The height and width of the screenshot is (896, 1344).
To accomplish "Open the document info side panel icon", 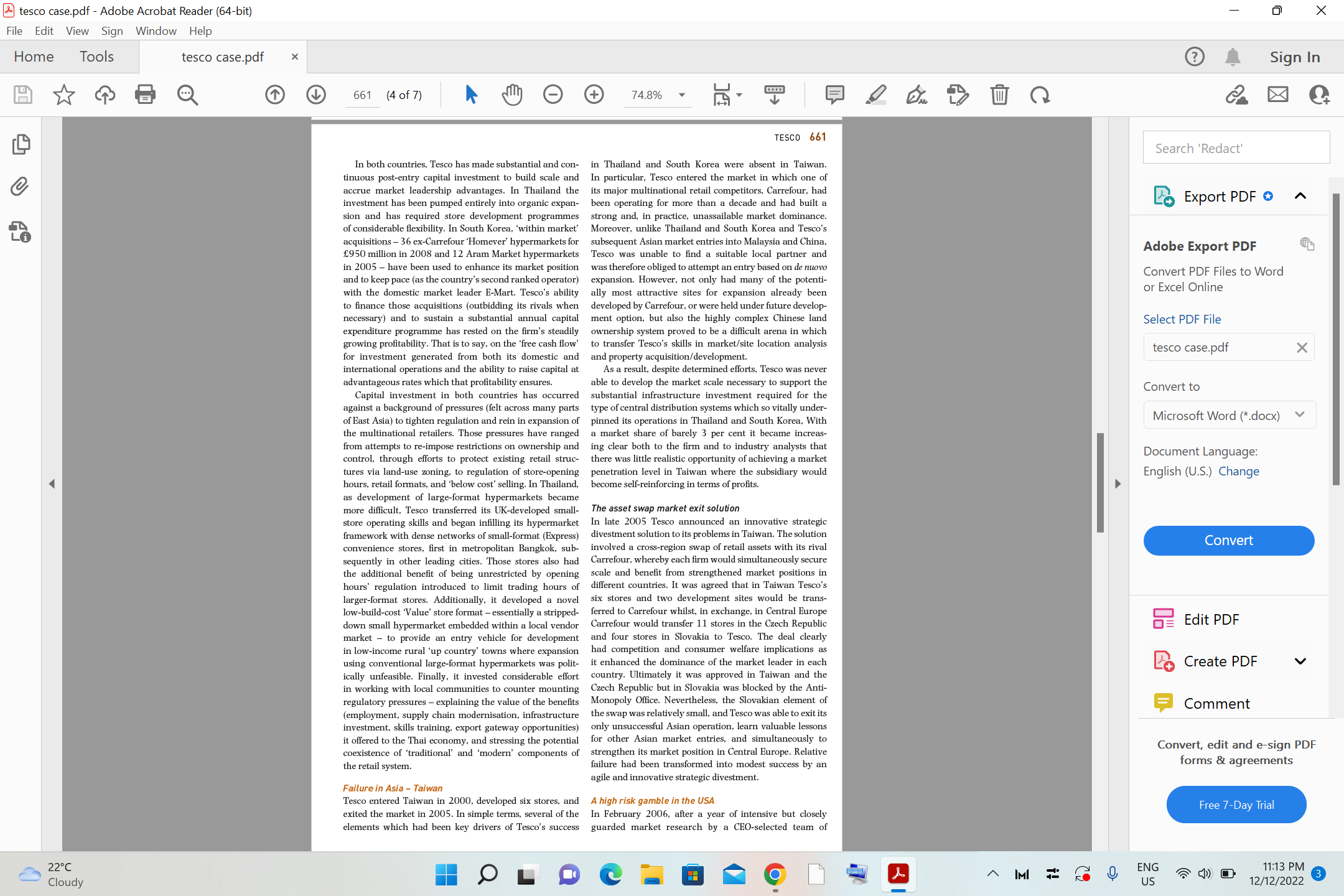I will pos(20,231).
